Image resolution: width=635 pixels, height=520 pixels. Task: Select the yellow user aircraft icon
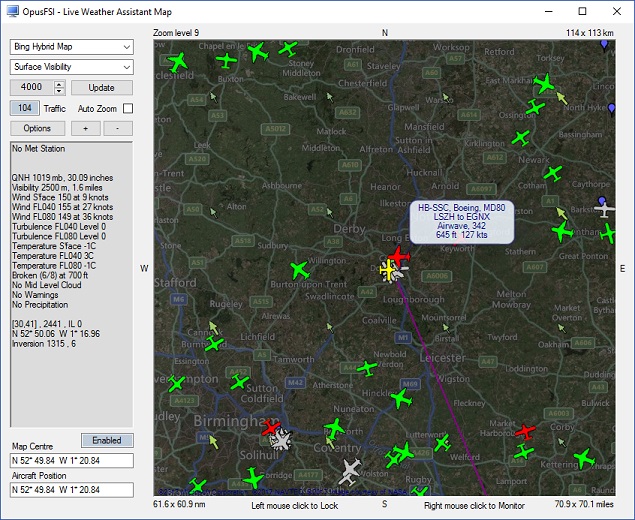tap(388, 271)
